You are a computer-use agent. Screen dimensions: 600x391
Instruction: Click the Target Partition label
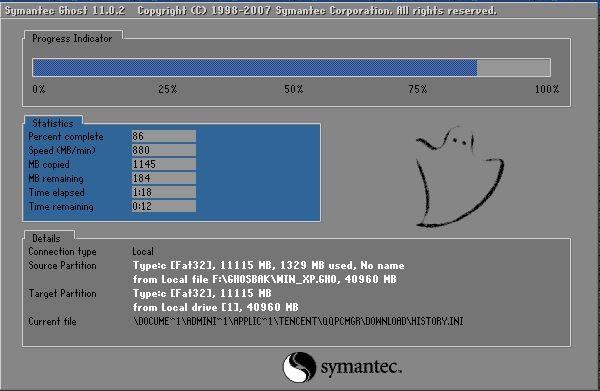pos(62,293)
